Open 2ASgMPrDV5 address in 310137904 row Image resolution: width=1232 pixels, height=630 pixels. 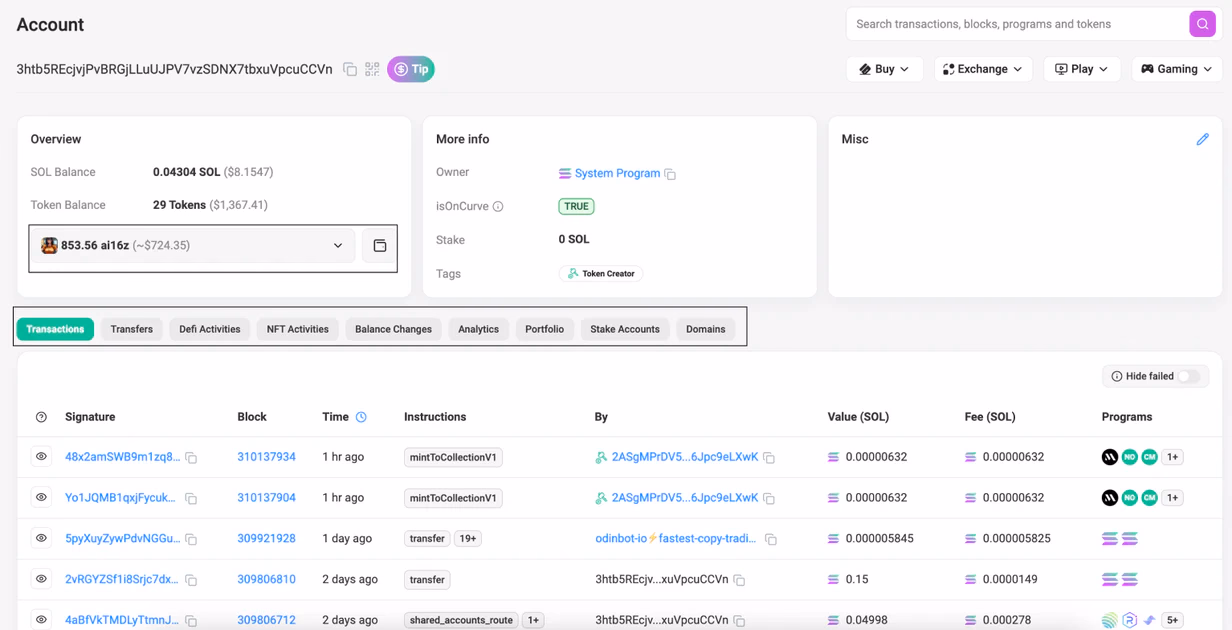(x=685, y=497)
